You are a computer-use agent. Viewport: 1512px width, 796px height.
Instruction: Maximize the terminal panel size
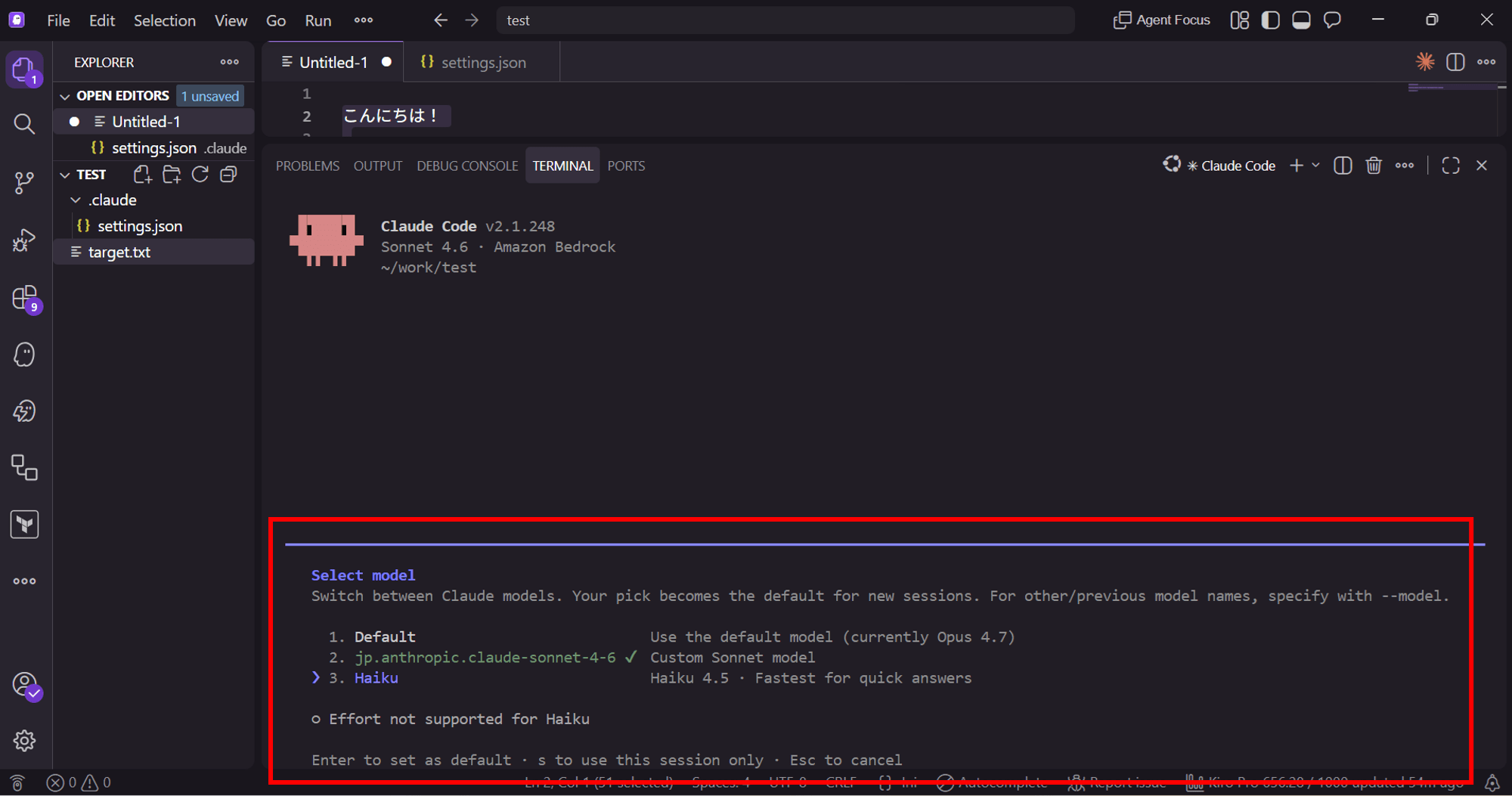[1451, 166]
